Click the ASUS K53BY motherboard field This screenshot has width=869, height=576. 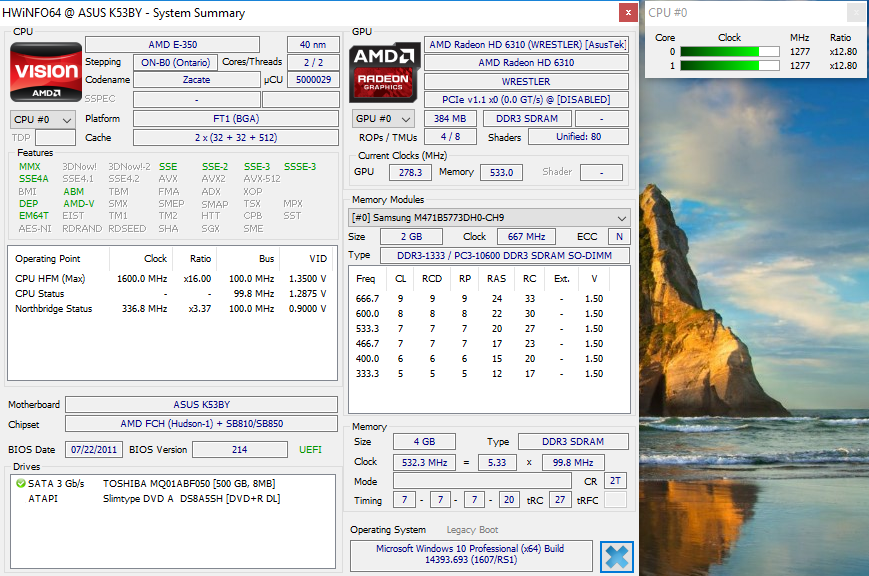(202, 405)
